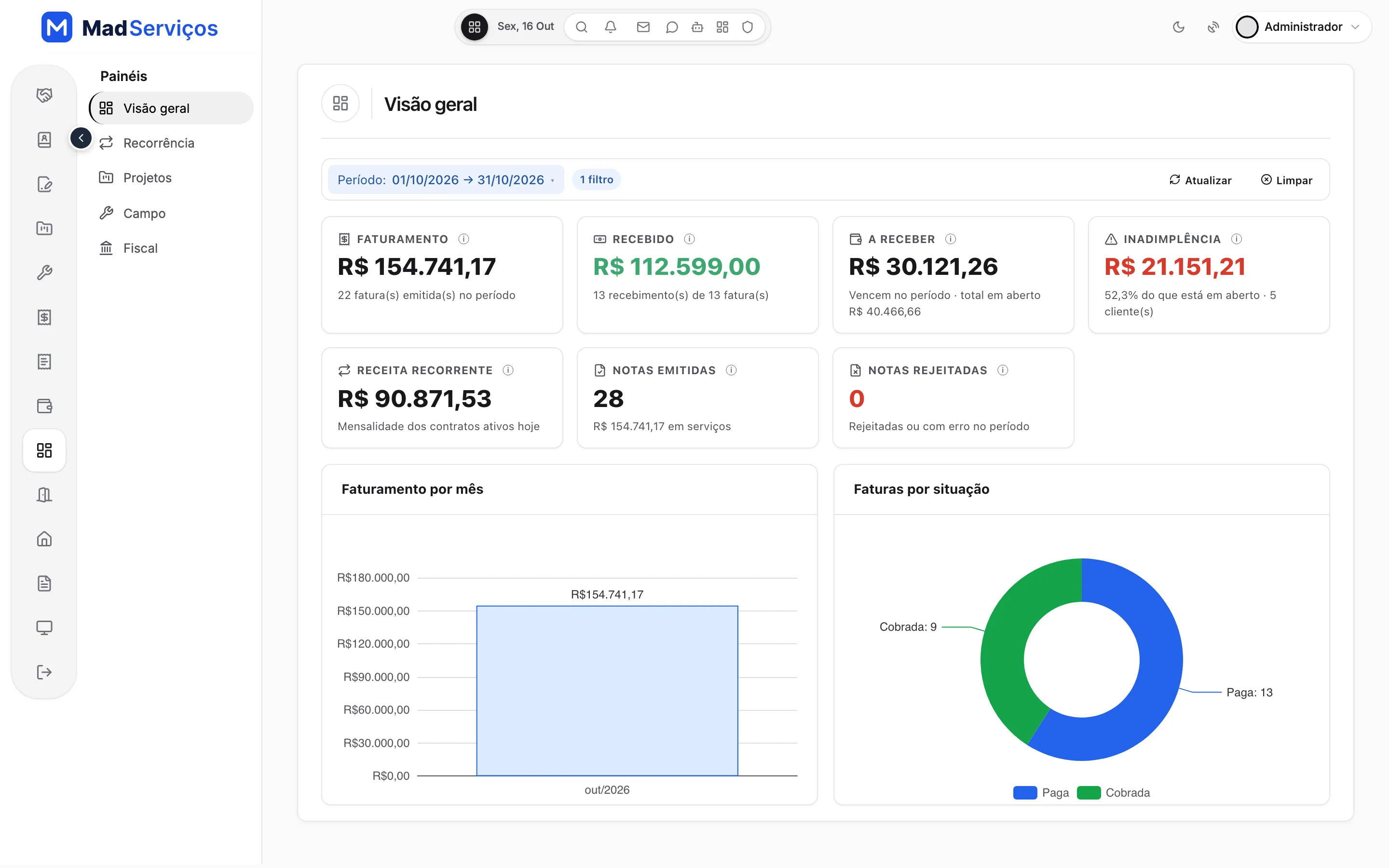This screenshot has height=868, width=1389.
Task: Open the search icon in the top toolbar
Action: 582,27
